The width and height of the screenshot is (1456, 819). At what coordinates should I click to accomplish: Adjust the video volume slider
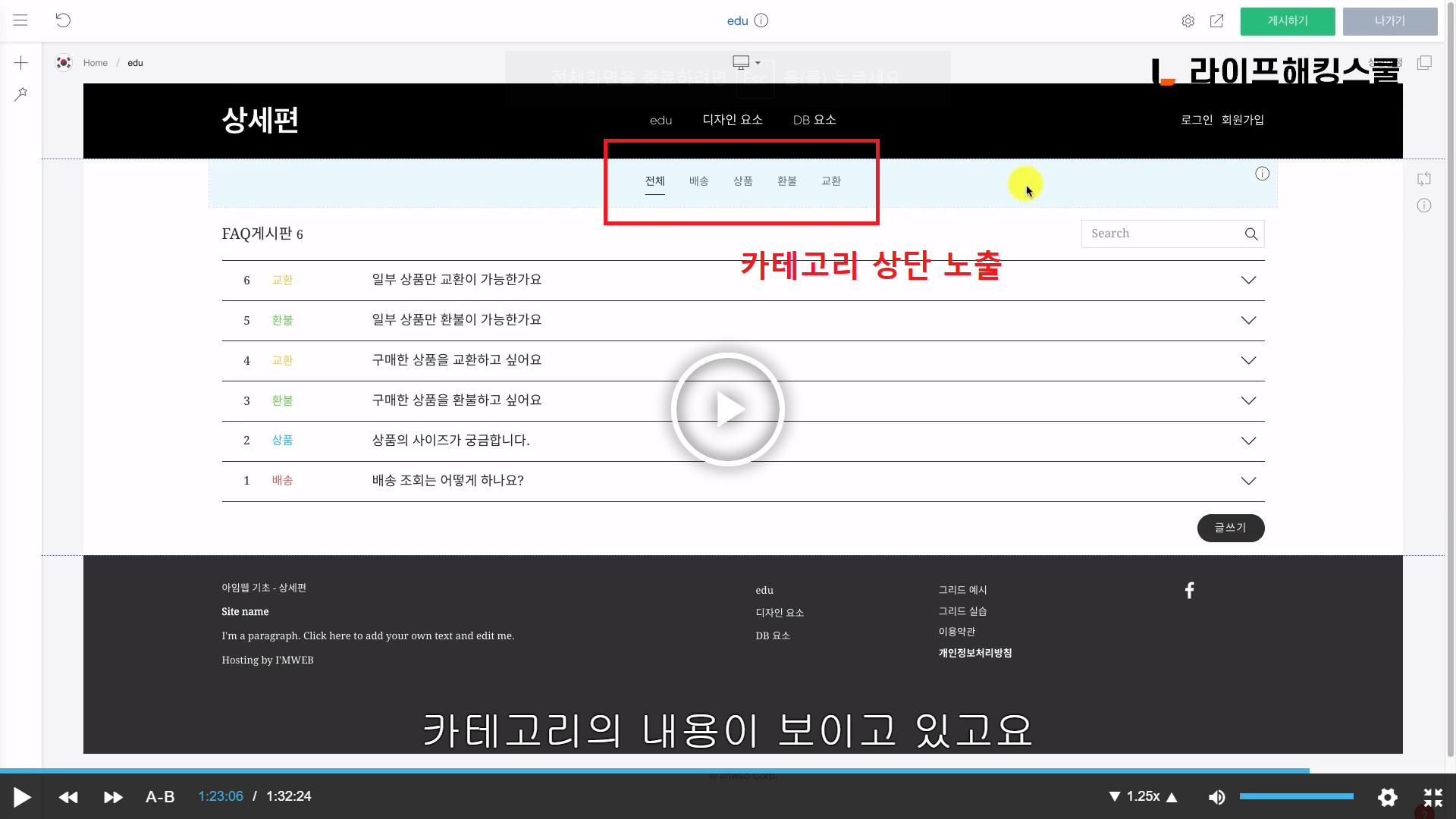[1296, 796]
